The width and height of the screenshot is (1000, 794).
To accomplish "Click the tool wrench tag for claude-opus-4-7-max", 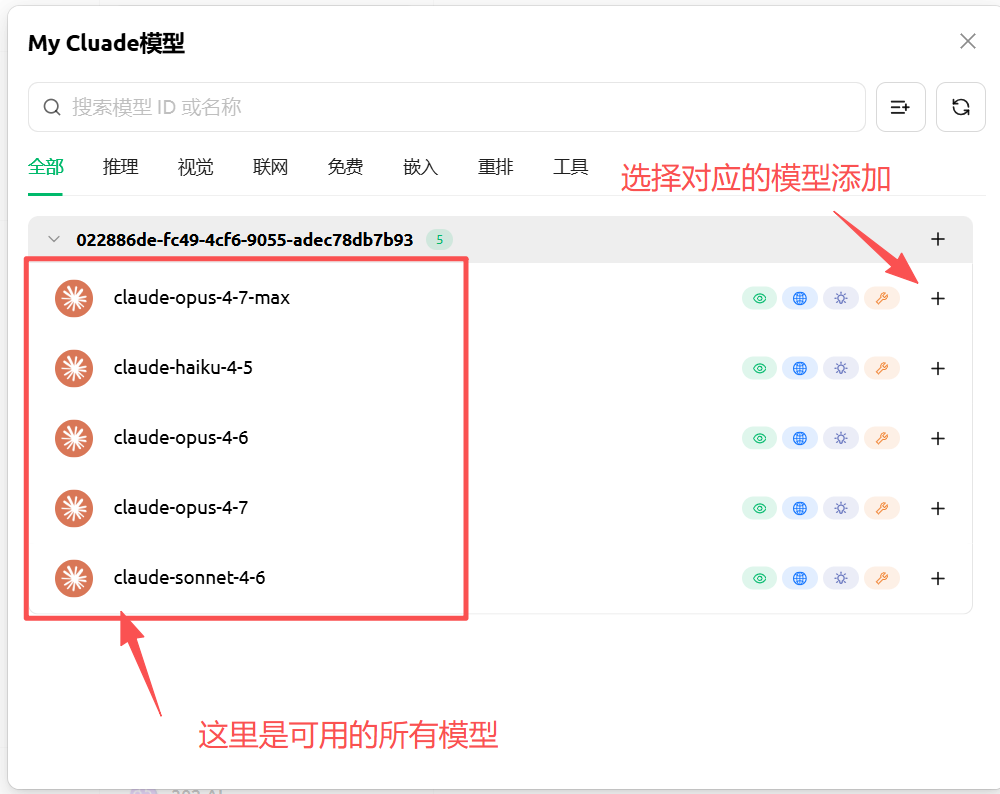I will click(x=882, y=298).
